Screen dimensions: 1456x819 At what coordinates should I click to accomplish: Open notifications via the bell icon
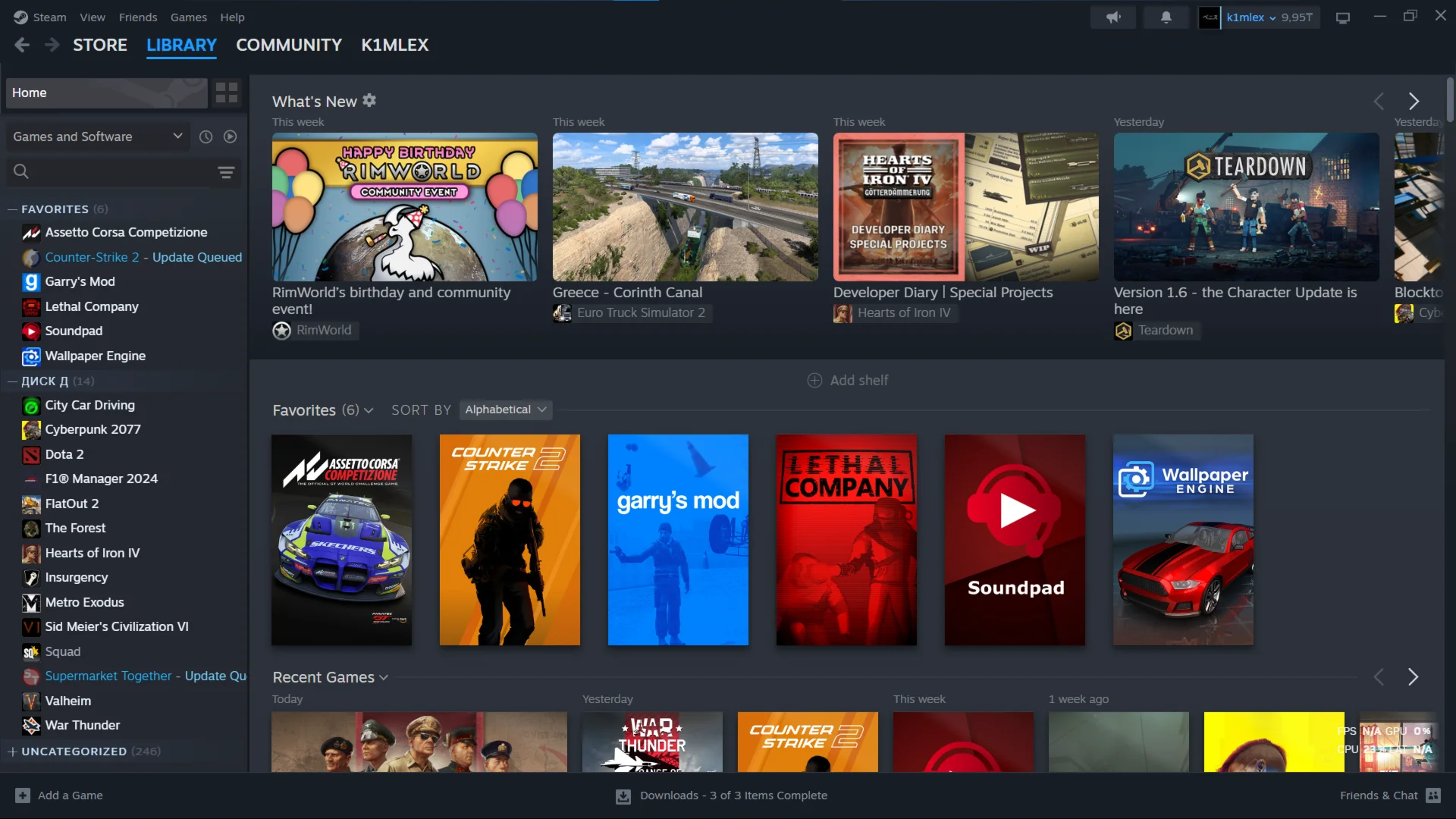(x=1166, y=17)
